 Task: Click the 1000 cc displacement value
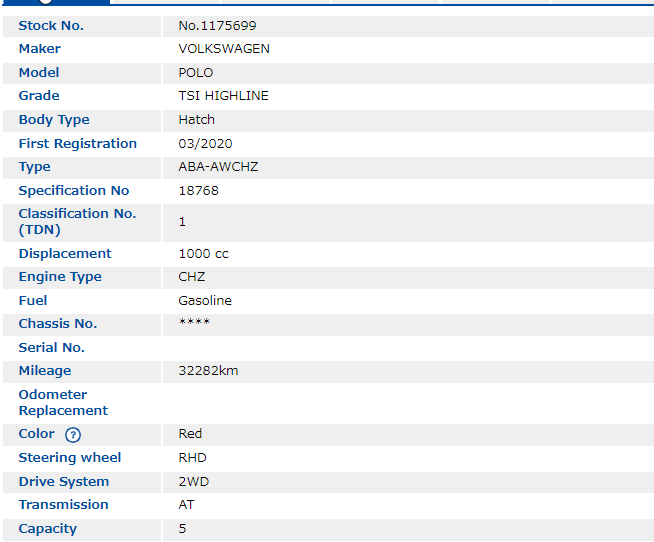[203, 254]
